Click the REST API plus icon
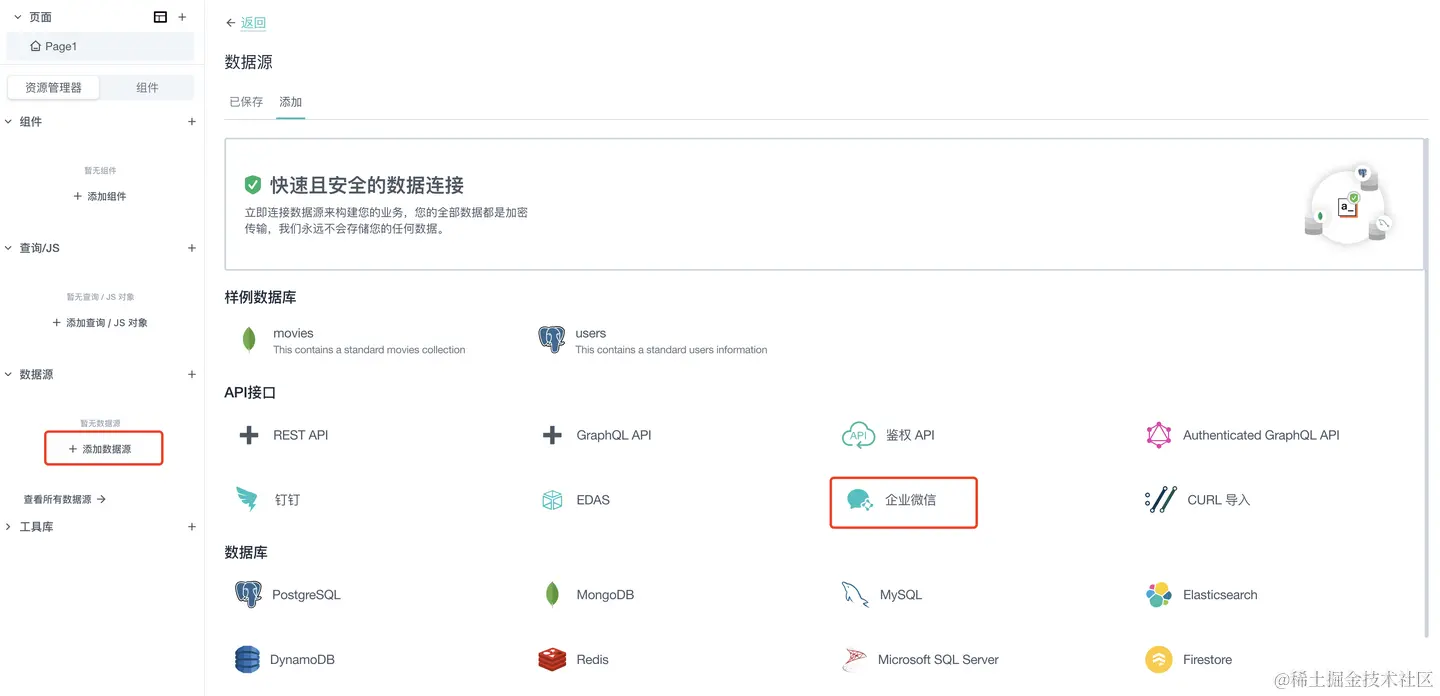This screenshot has width=1440, height=696. 249,435
